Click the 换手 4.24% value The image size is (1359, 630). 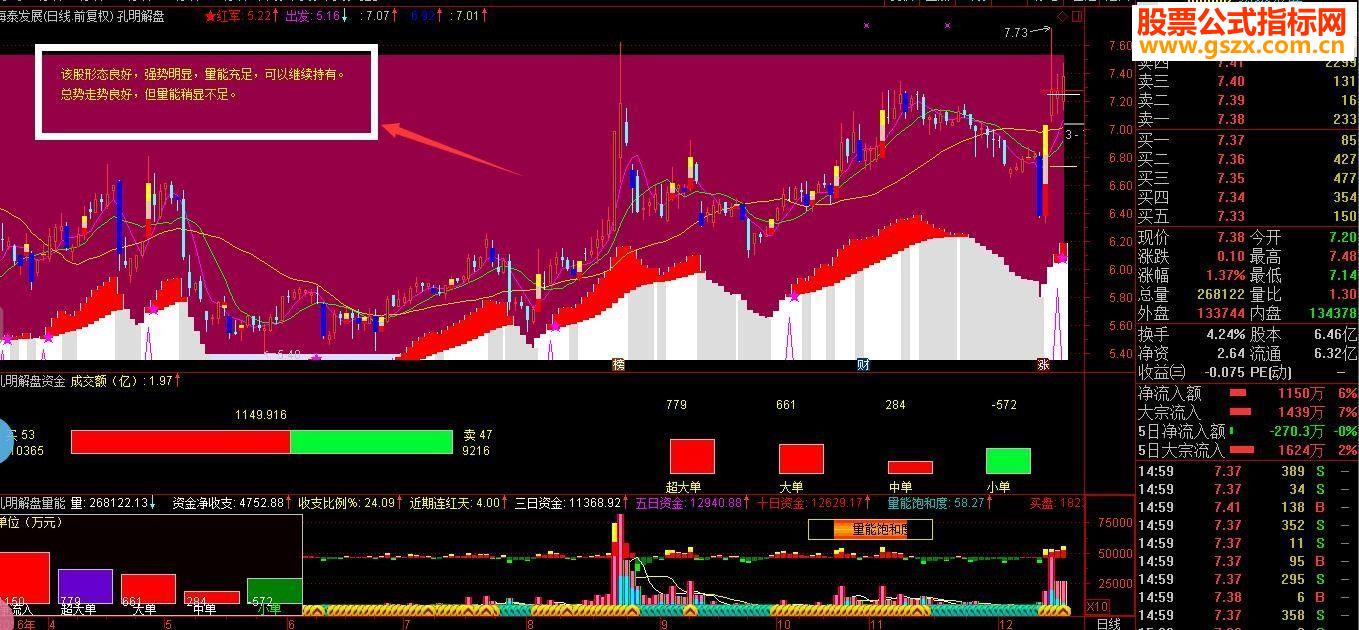(x=1225, y=334)
